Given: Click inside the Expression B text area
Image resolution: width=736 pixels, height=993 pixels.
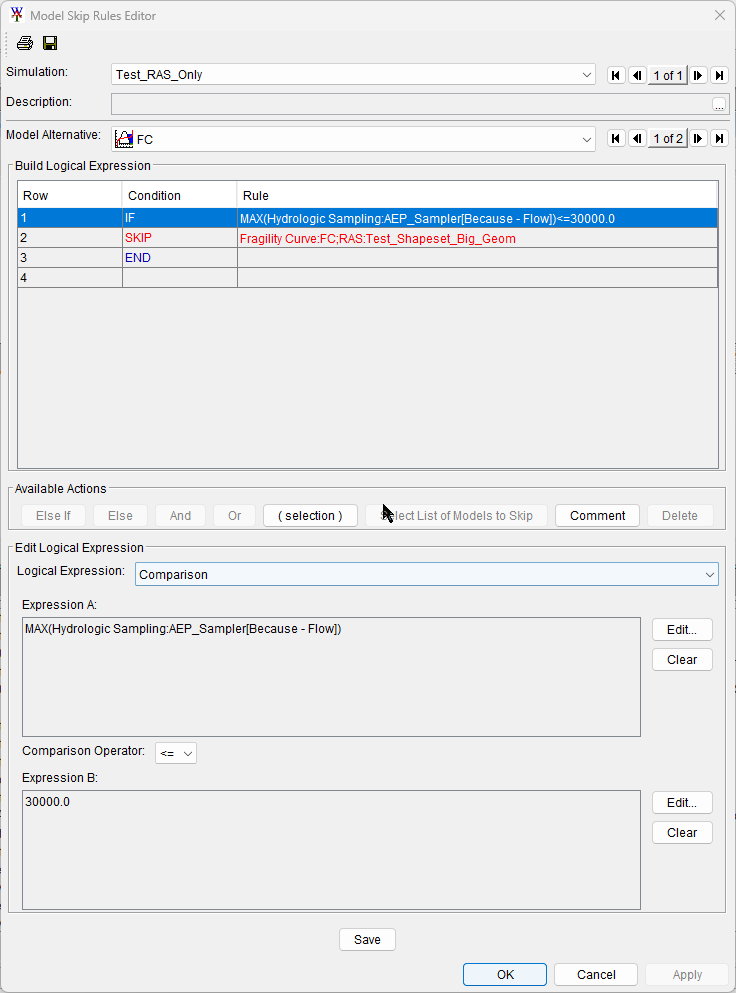Looking at the screenshot, I should (330, 850).
